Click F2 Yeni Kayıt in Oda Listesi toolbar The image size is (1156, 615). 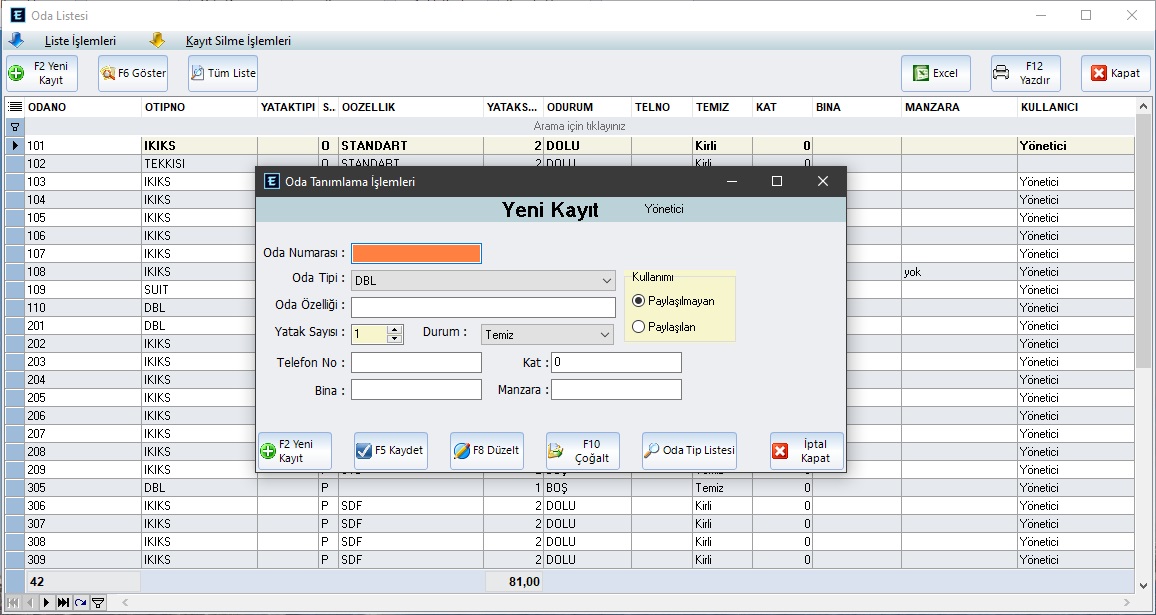[42, 73]
